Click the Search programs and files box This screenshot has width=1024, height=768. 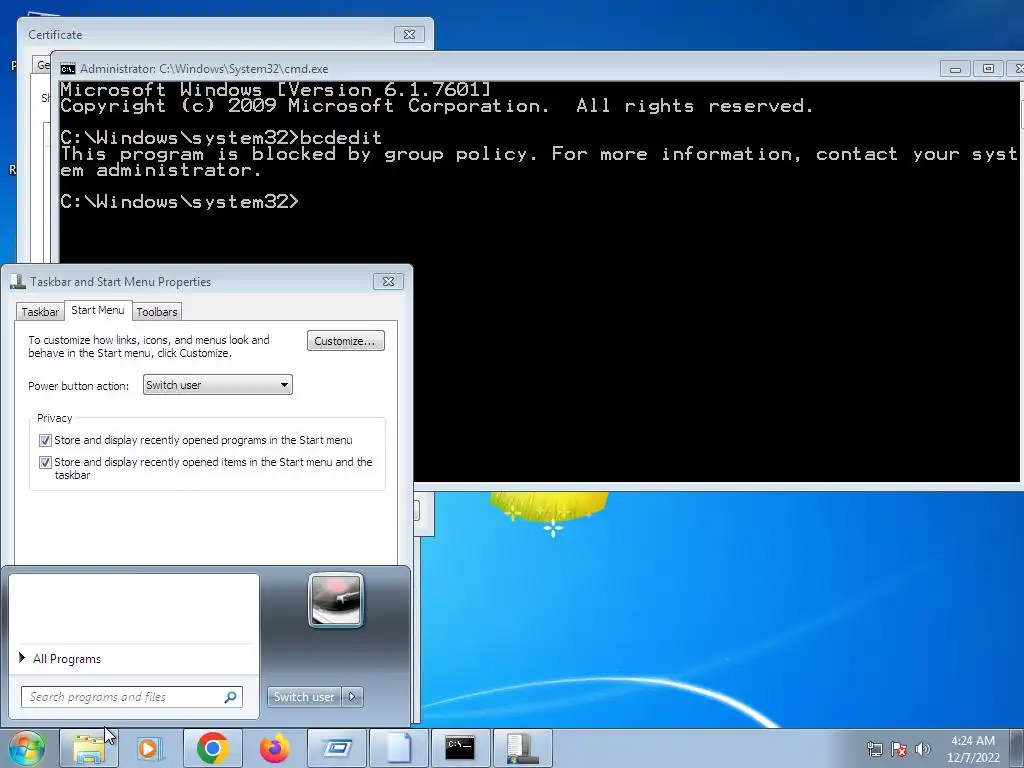pos(132,697)
